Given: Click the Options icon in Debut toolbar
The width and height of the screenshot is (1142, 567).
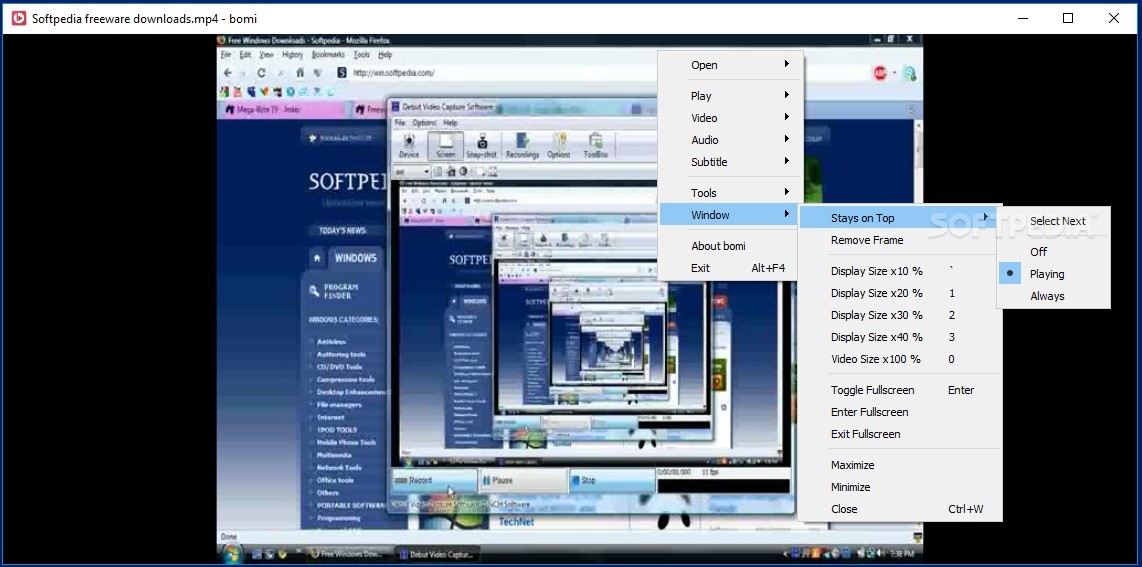Looking at the screenshot, I should pos(559,145).
